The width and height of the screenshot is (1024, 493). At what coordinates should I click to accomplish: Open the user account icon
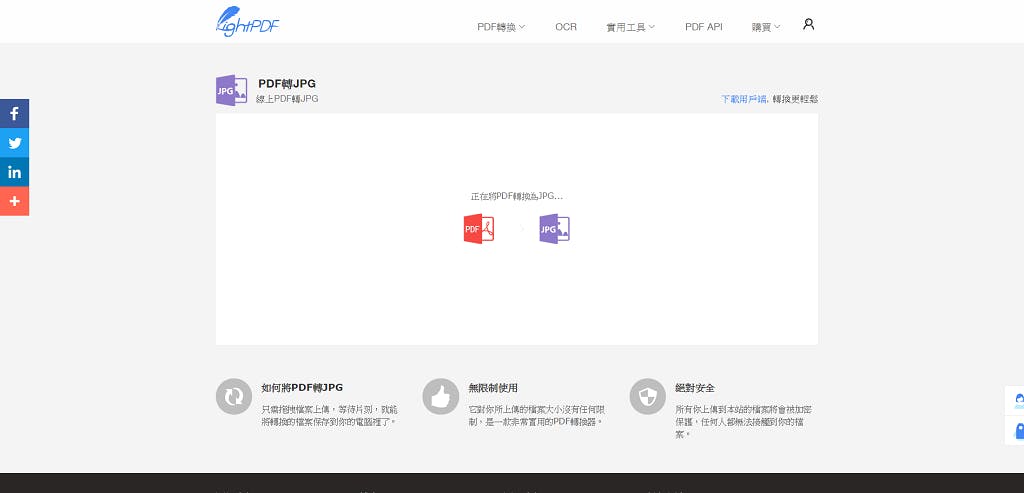coord(808,24)
